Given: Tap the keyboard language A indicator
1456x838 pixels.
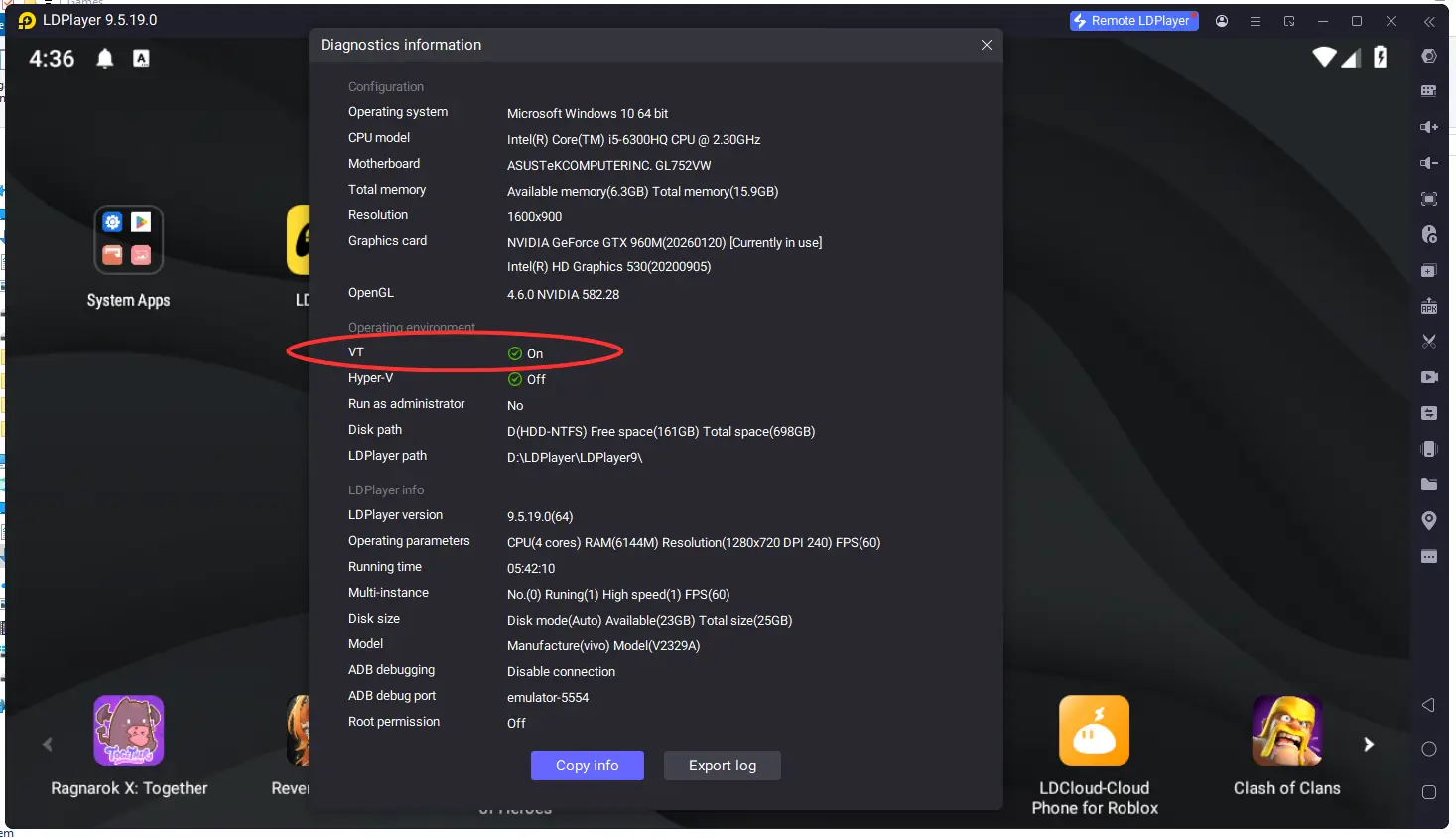Looking at the screenshot, I should [142, 59].
